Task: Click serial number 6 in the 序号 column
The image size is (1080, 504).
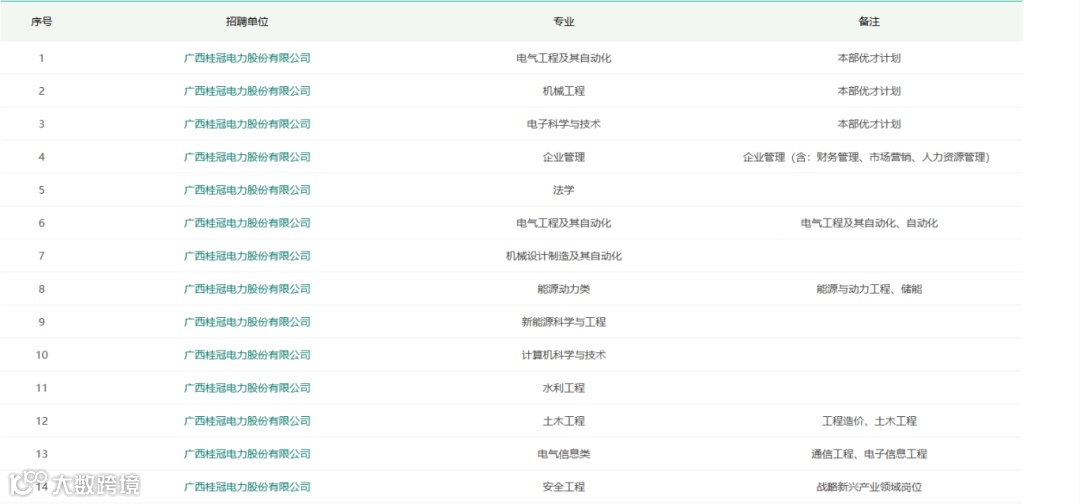Action: tap(41, 223)
